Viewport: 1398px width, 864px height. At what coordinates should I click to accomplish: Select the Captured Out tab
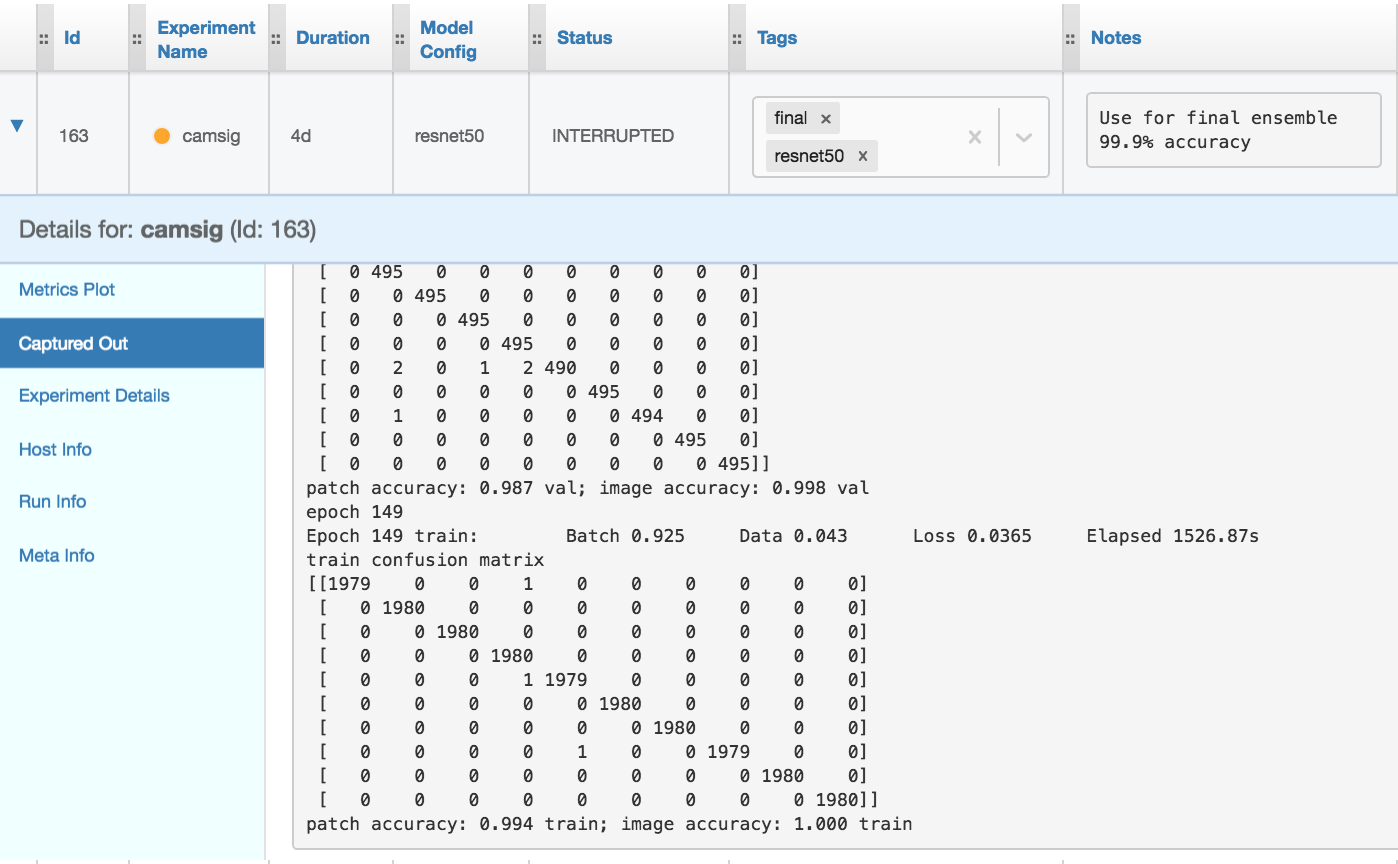point(132,343)
